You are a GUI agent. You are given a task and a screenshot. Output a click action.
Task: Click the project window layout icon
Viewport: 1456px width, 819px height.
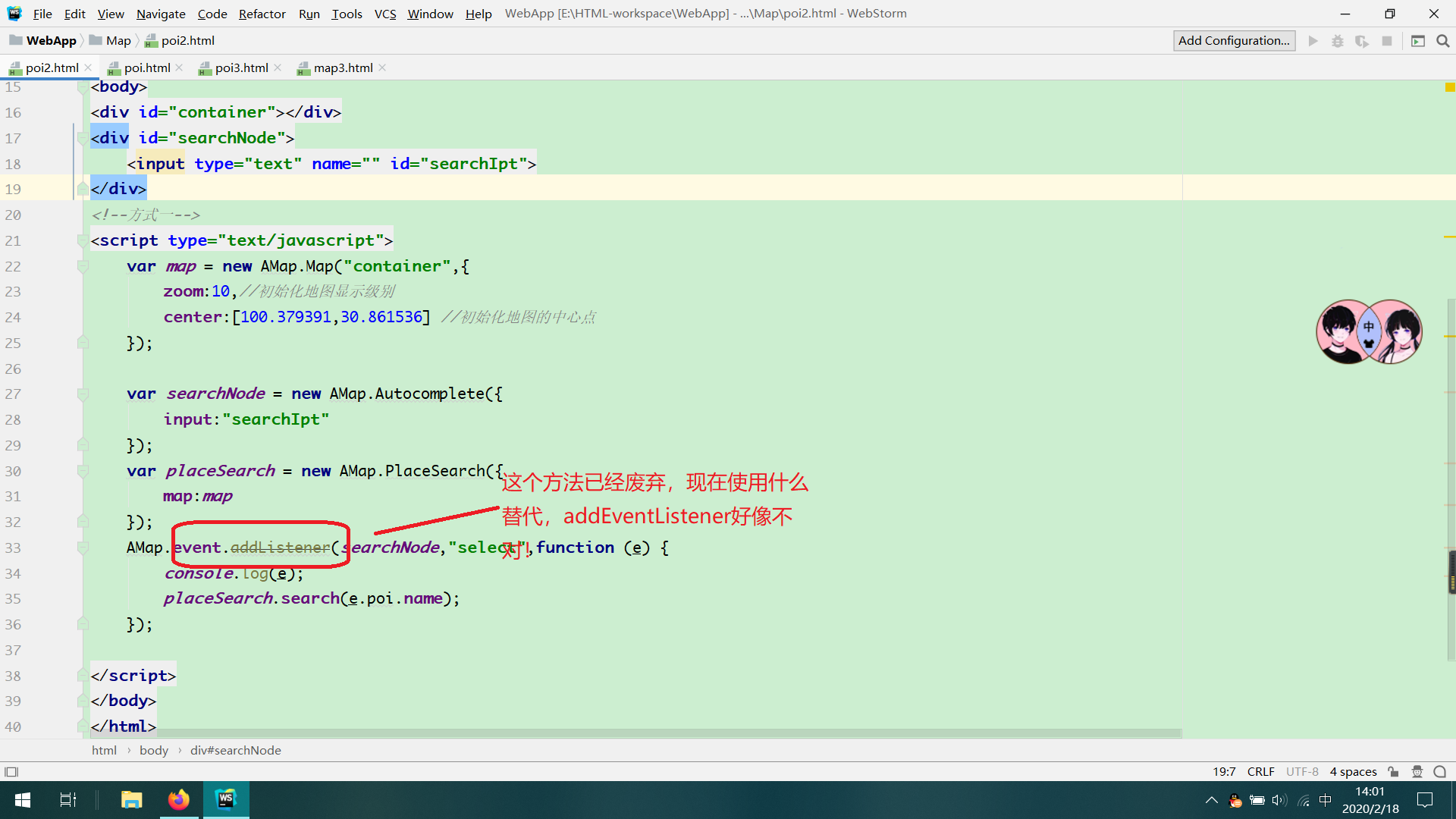click(x=1418, y=41)
